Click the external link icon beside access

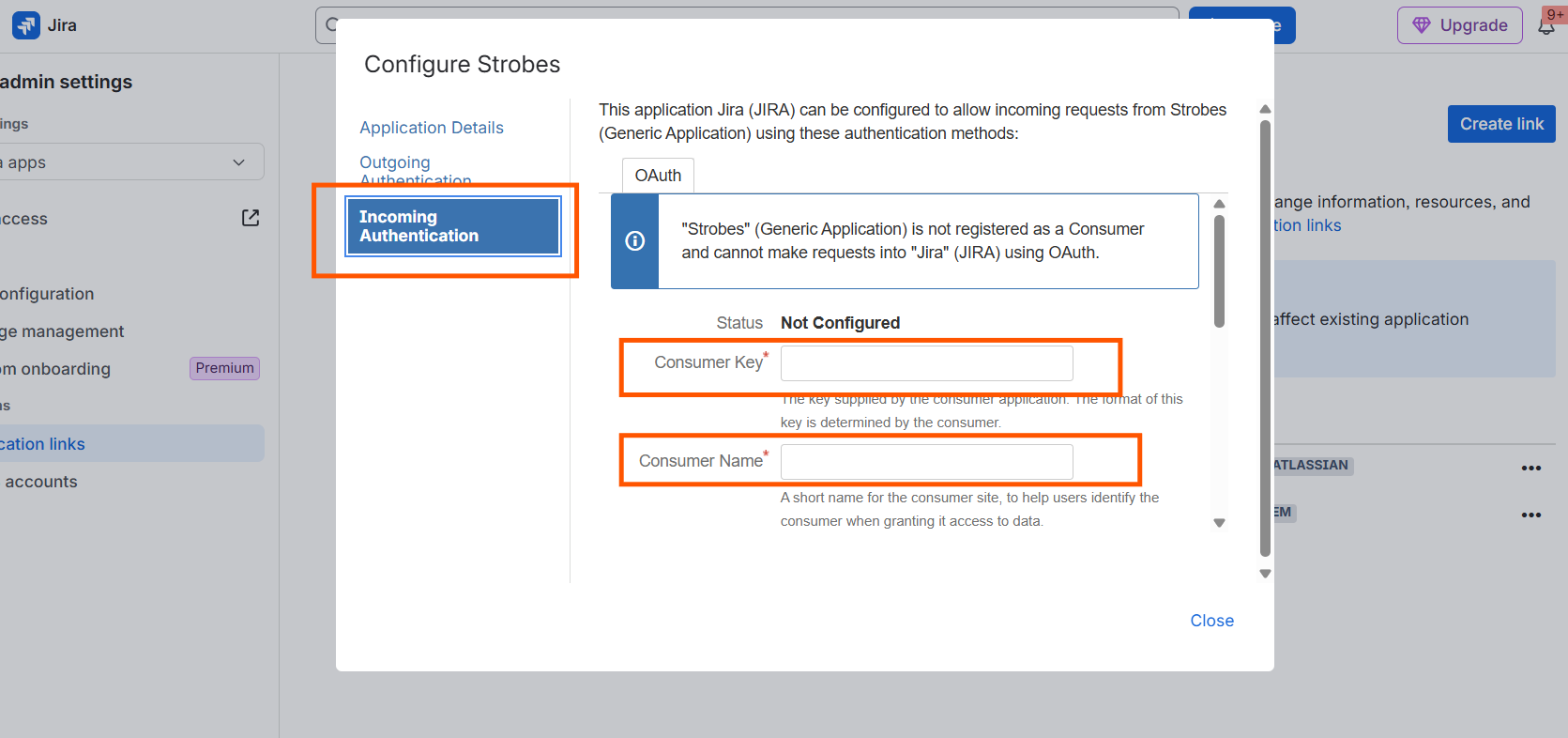pos(251,218)
